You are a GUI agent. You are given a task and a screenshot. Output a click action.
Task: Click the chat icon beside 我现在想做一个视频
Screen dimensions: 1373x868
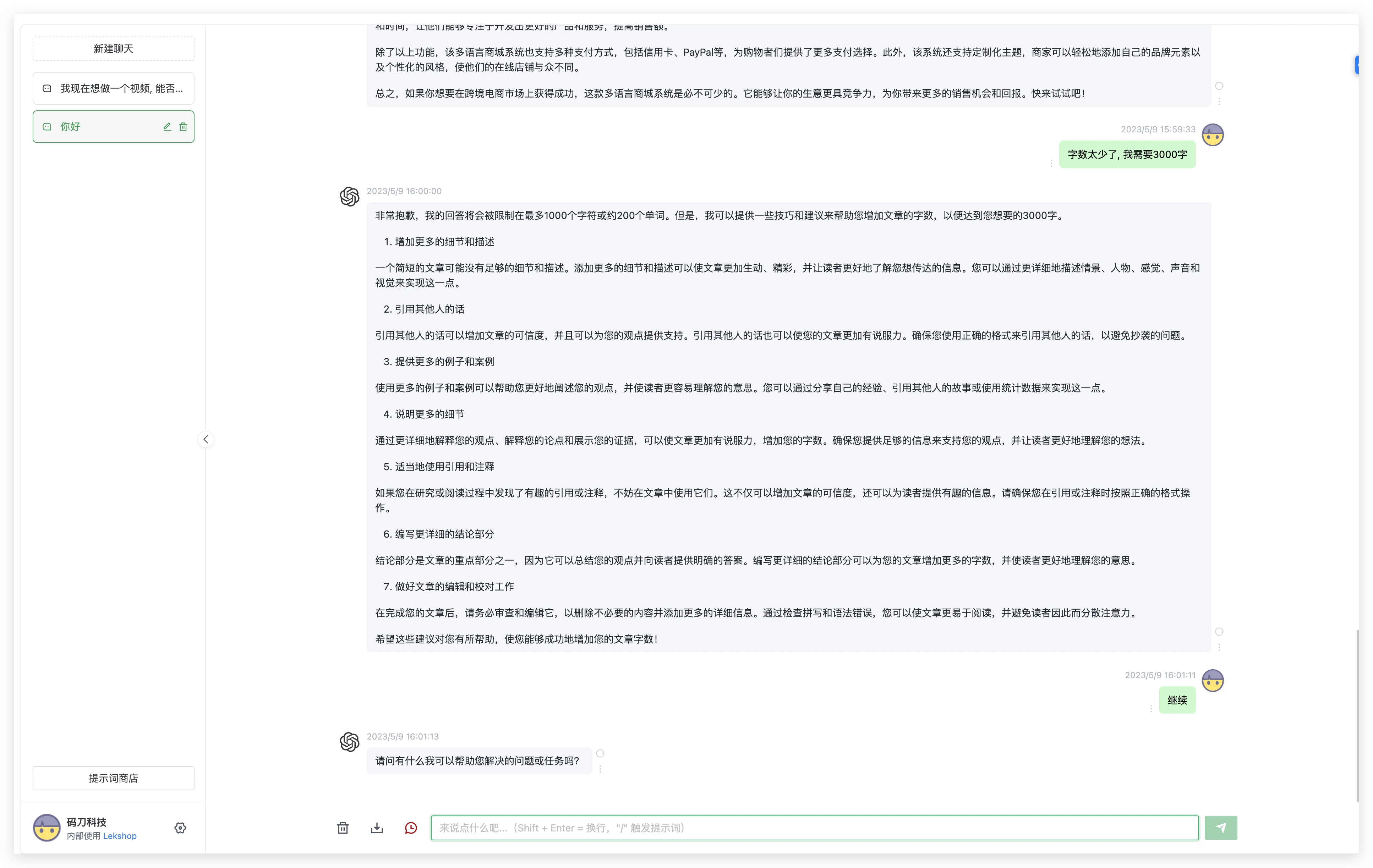pos(47,88)
